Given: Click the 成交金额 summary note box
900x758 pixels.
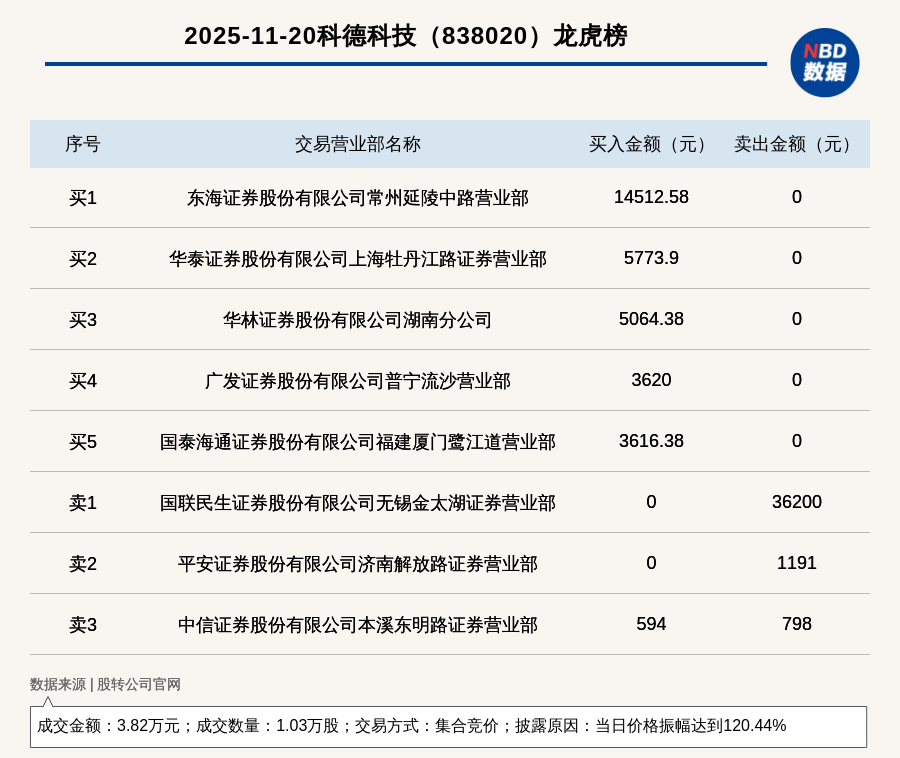Looking at the screenshot, I should click(448, 726).
